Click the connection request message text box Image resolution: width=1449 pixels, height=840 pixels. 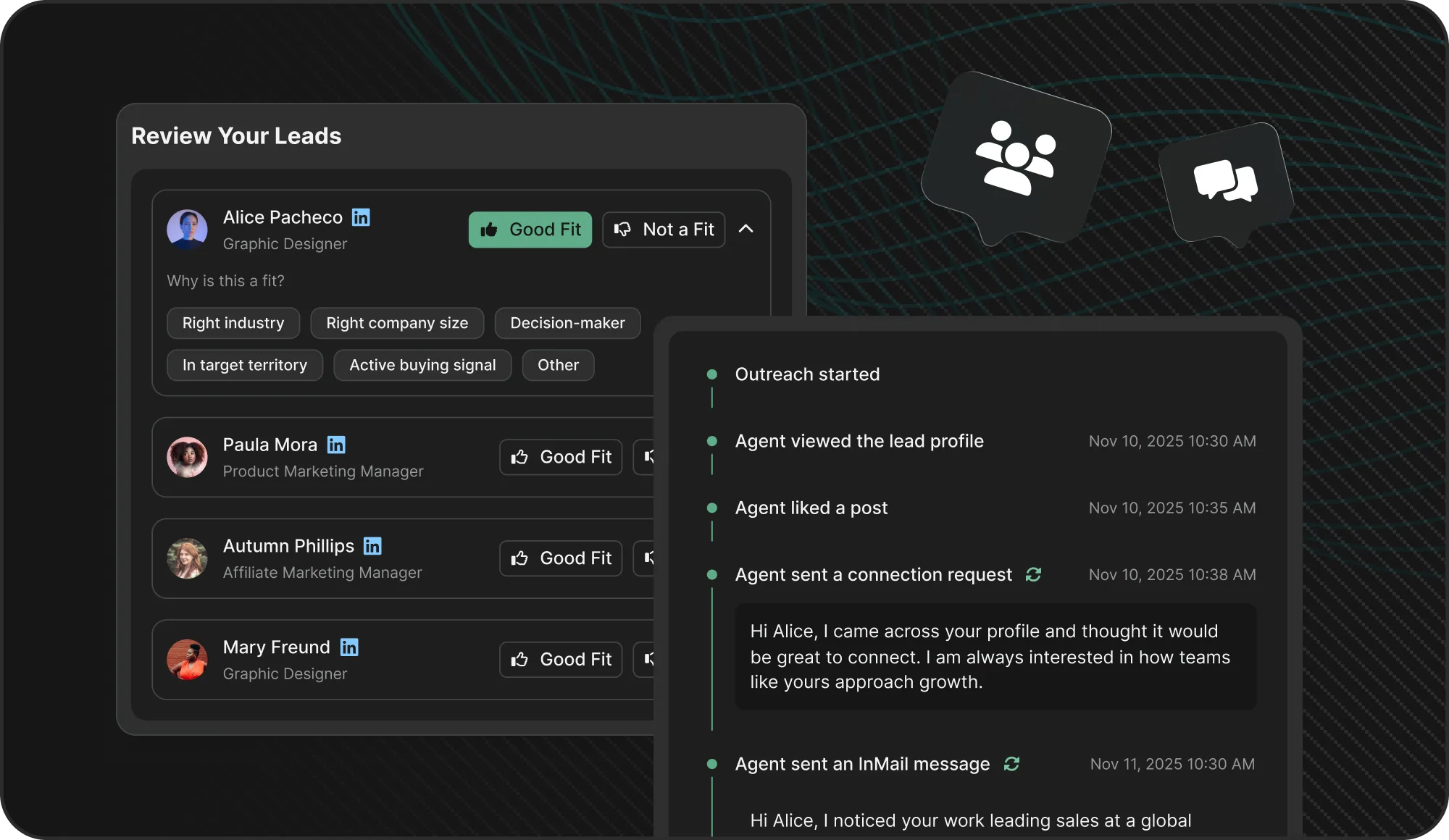[x=995, y=657]
